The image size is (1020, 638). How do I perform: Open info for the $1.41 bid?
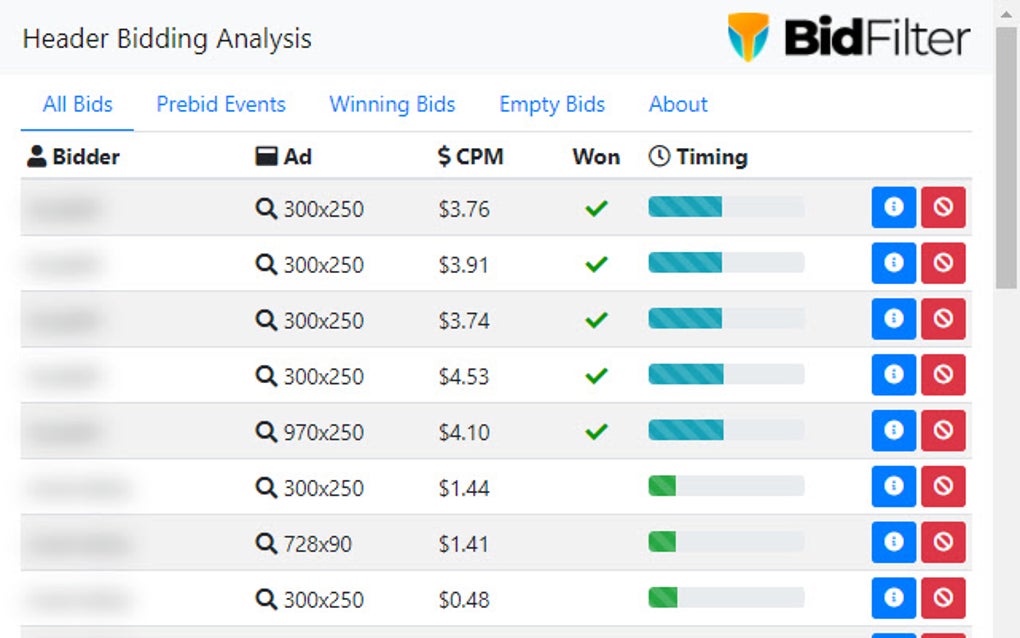[x=893, y=543]
